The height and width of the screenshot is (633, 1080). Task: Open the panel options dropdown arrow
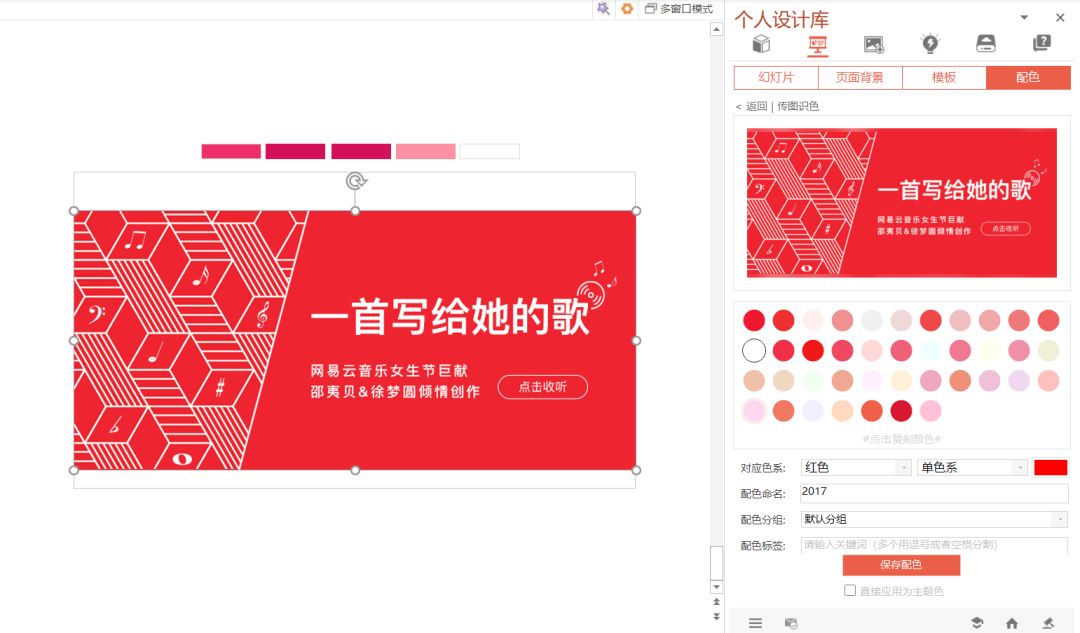pyautogui.click(x=1024, y=17)
